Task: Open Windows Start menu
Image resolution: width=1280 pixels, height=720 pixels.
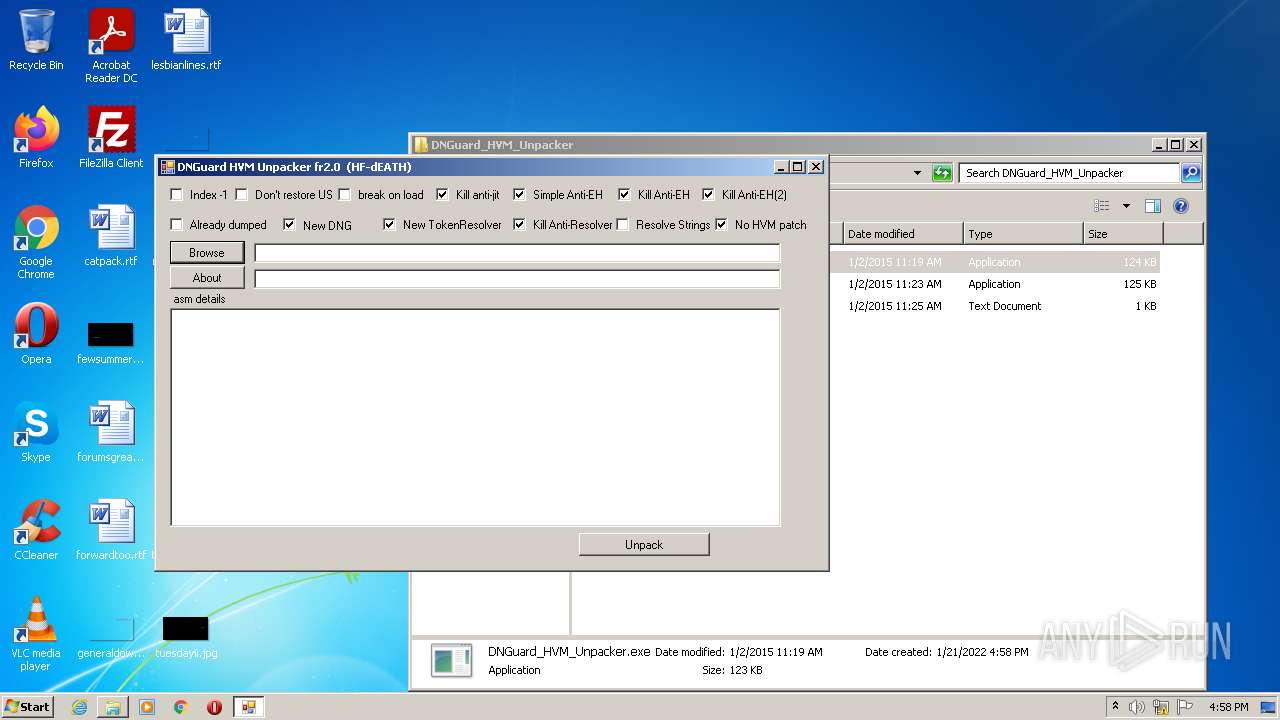Action: tap(27, 707)
